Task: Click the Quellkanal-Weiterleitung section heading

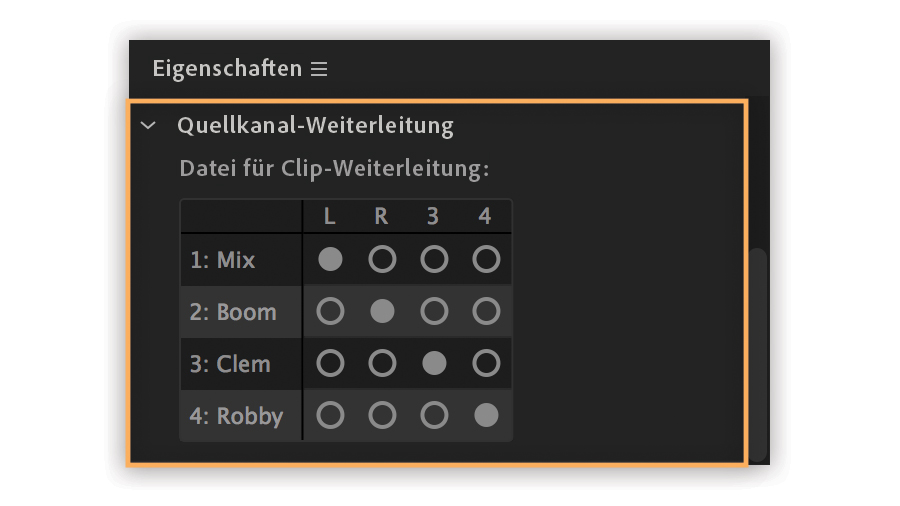Action: coord(315,126)
